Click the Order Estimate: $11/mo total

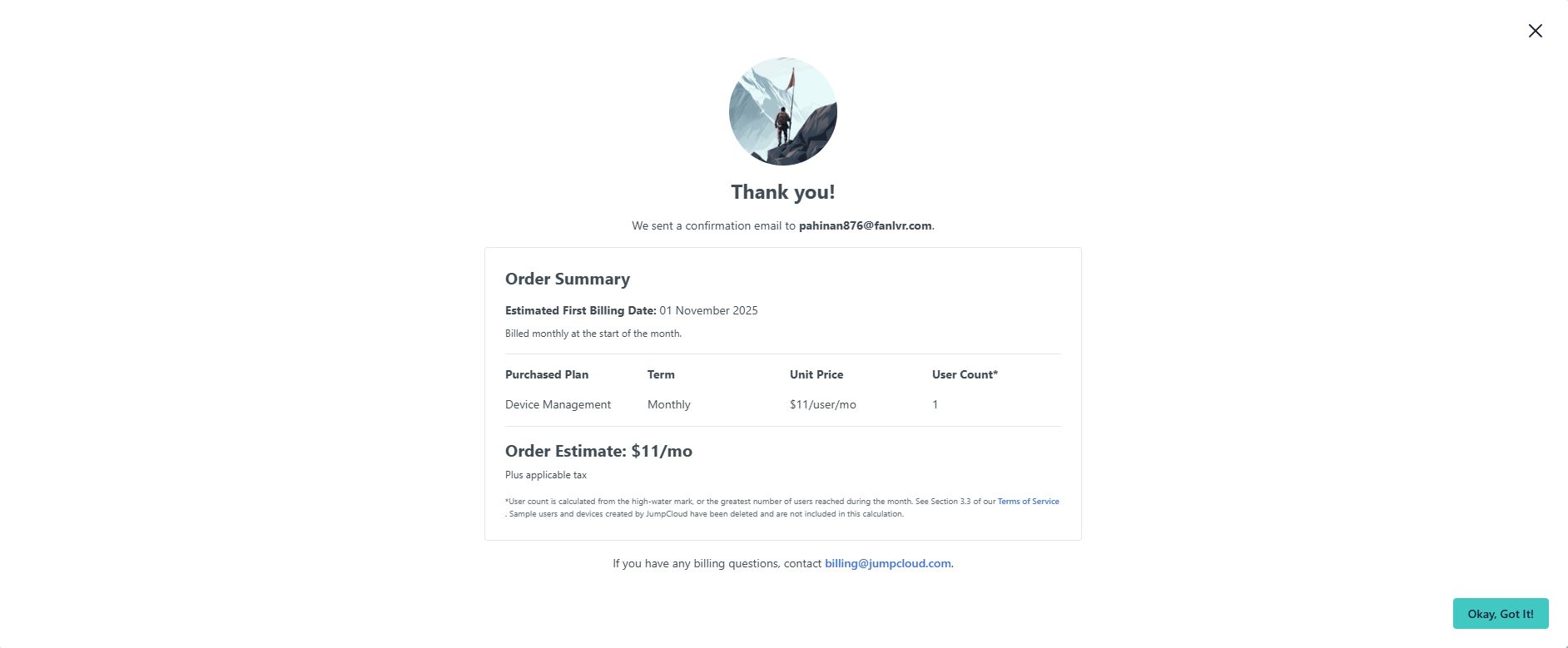598,451
